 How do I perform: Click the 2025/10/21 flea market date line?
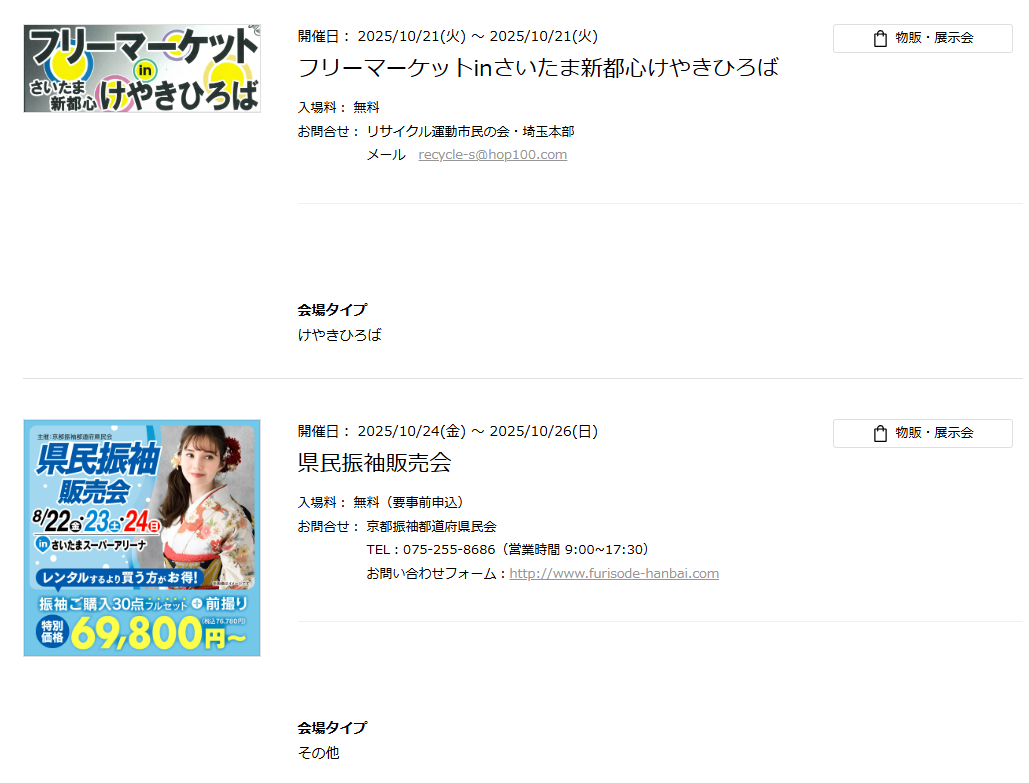point(448,37)
